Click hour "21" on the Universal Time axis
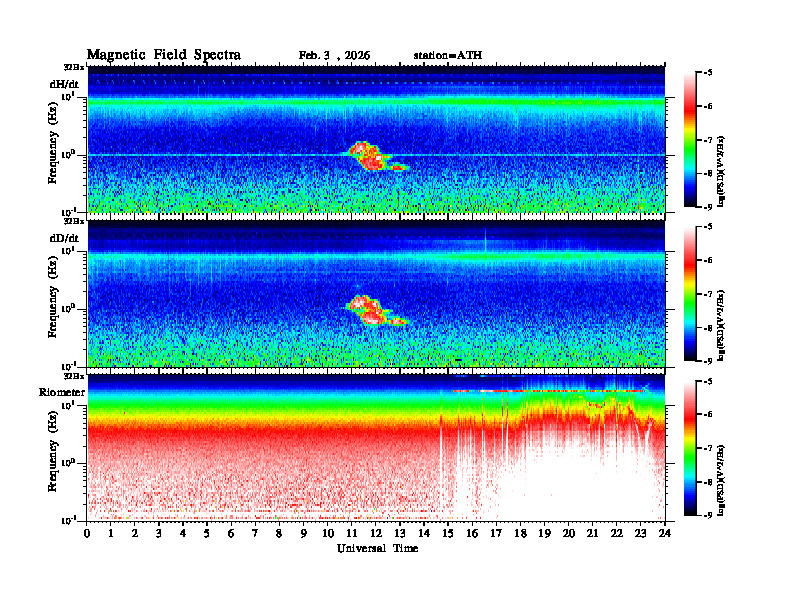The width and height of the screenshot is (792, 612). pos(592,534)
